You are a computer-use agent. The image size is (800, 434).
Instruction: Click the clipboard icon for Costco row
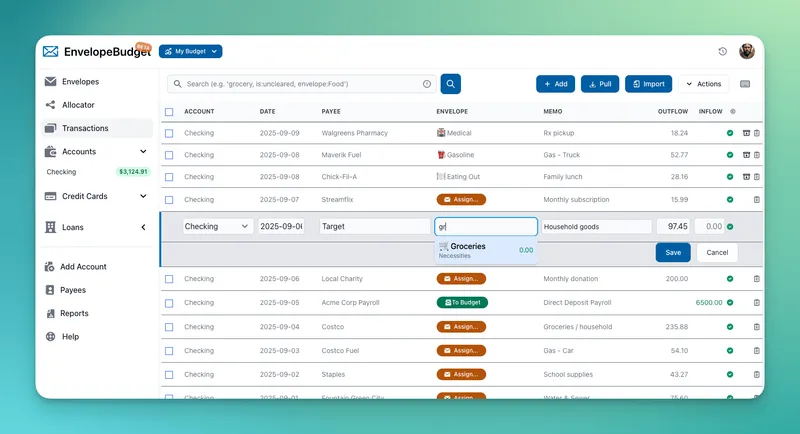click(757, 327)
